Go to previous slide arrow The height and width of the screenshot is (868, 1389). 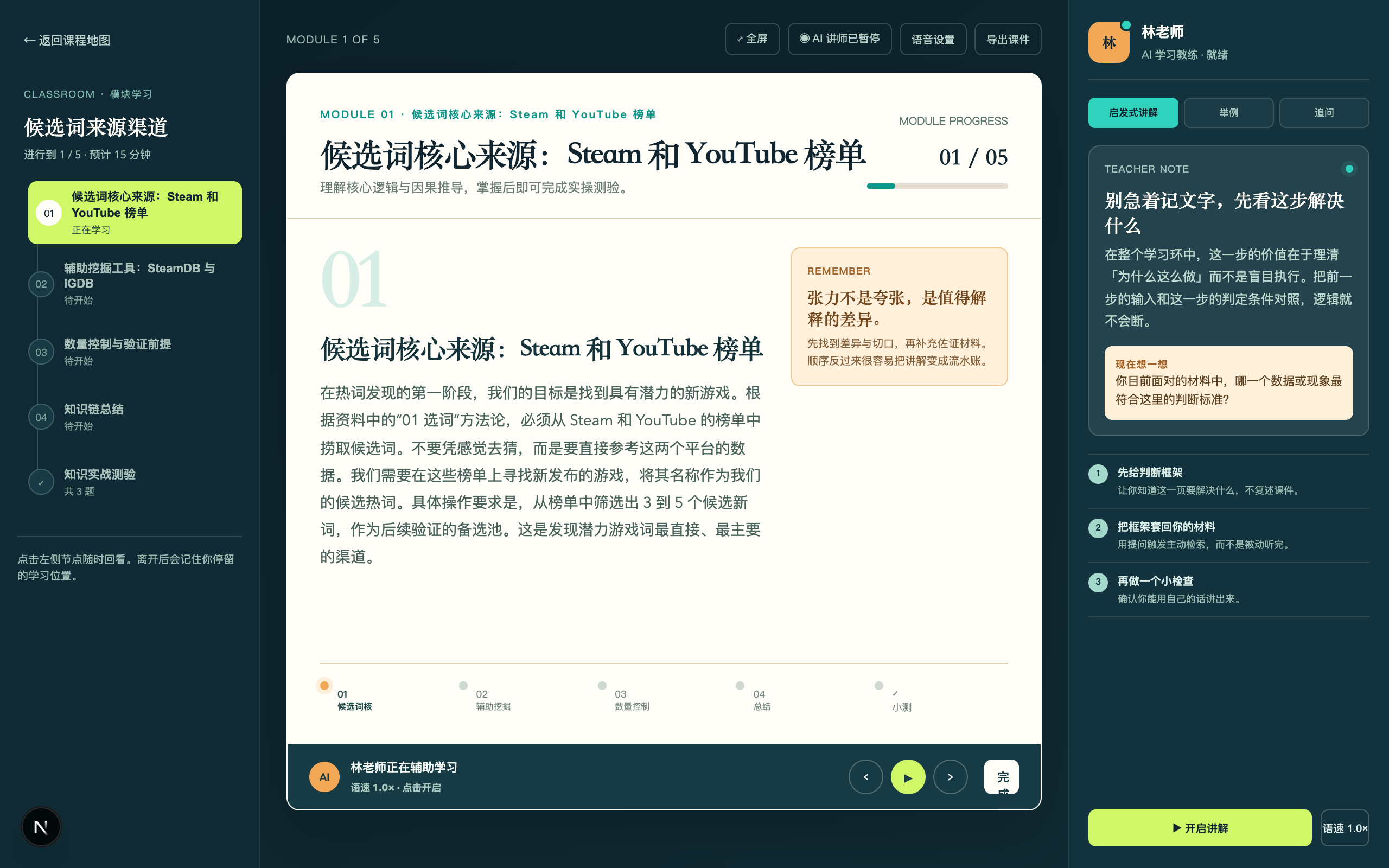[865, 777]
